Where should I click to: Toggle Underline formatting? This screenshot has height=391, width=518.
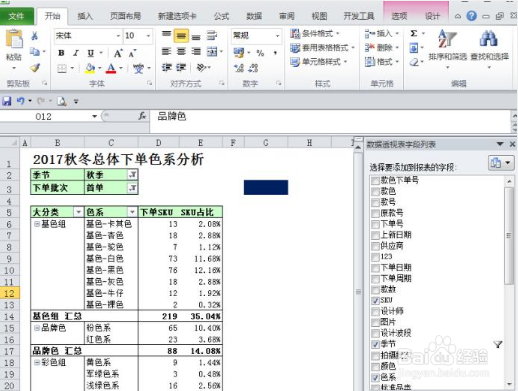click(91, 53)
